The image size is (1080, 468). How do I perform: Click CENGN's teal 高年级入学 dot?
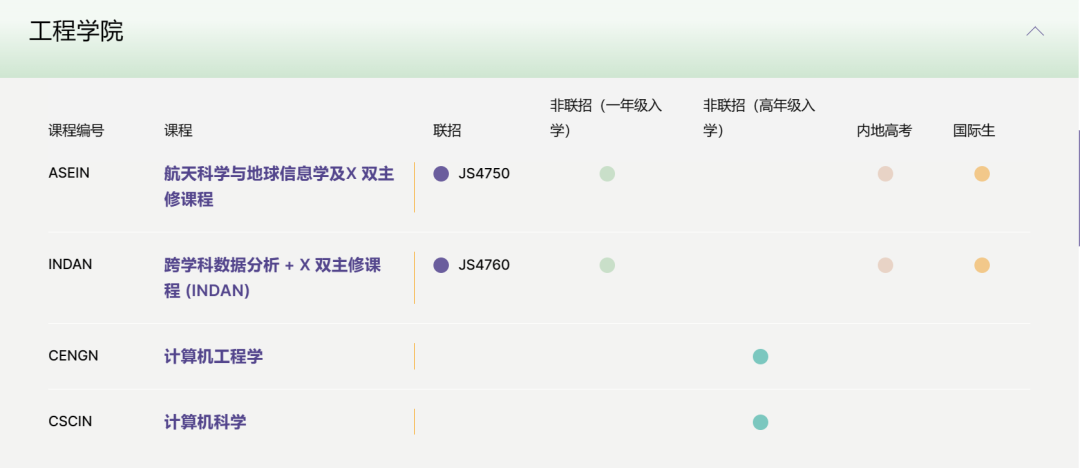click(760, 356)
